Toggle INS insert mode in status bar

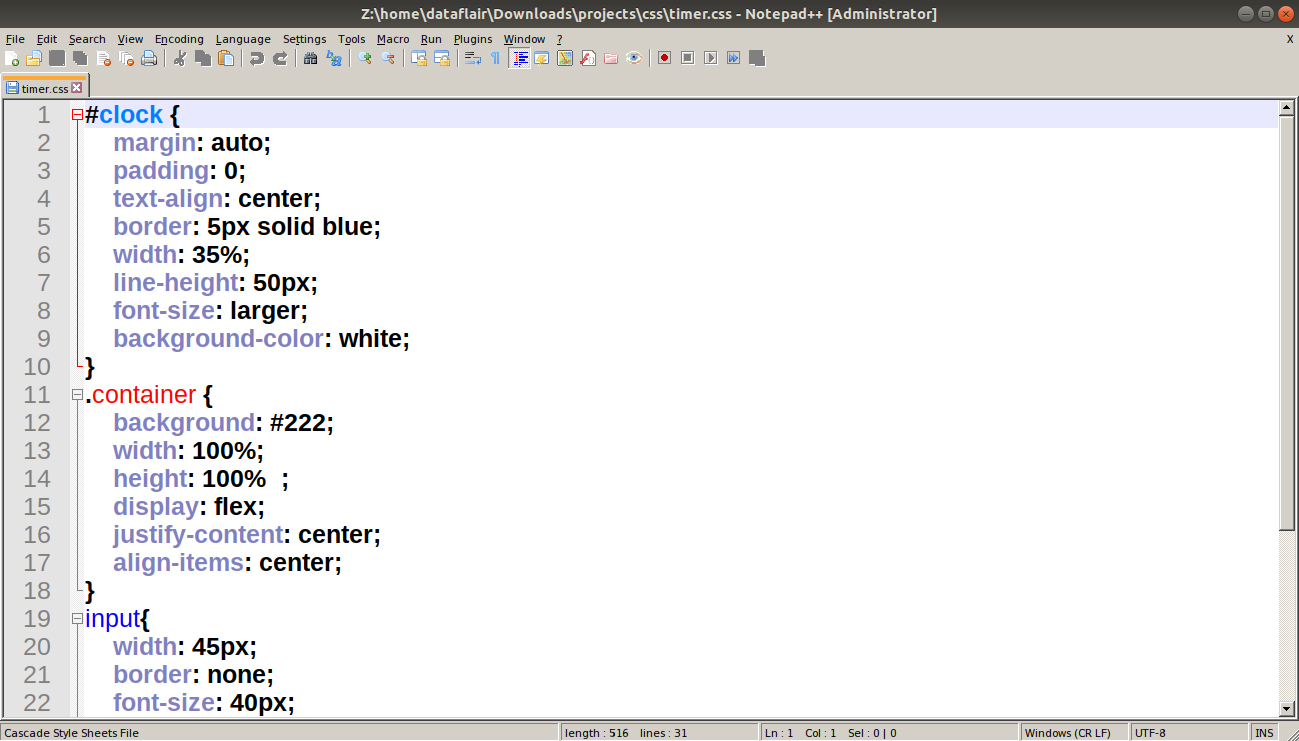coord(1264,733)
